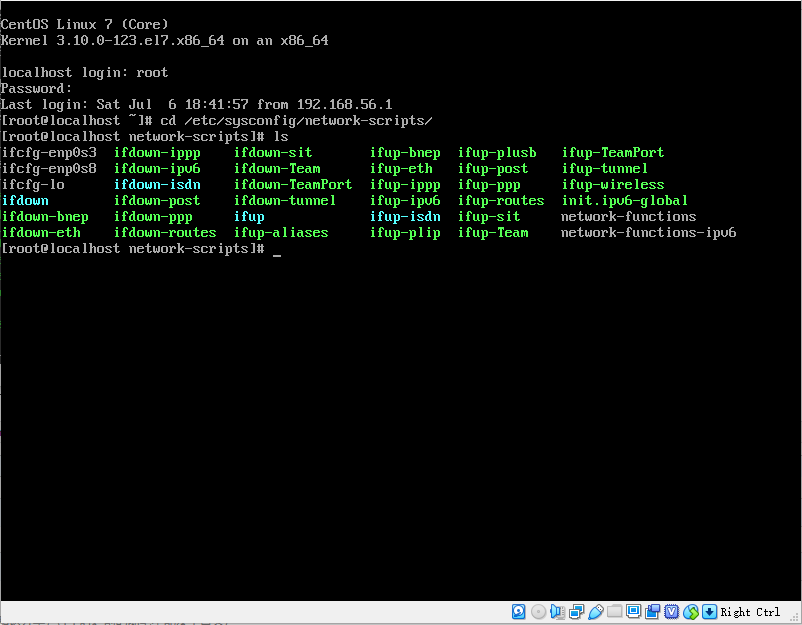Click the window resize grip in status bar
This screenshot has width=802, height=625.
coord(794,618)
